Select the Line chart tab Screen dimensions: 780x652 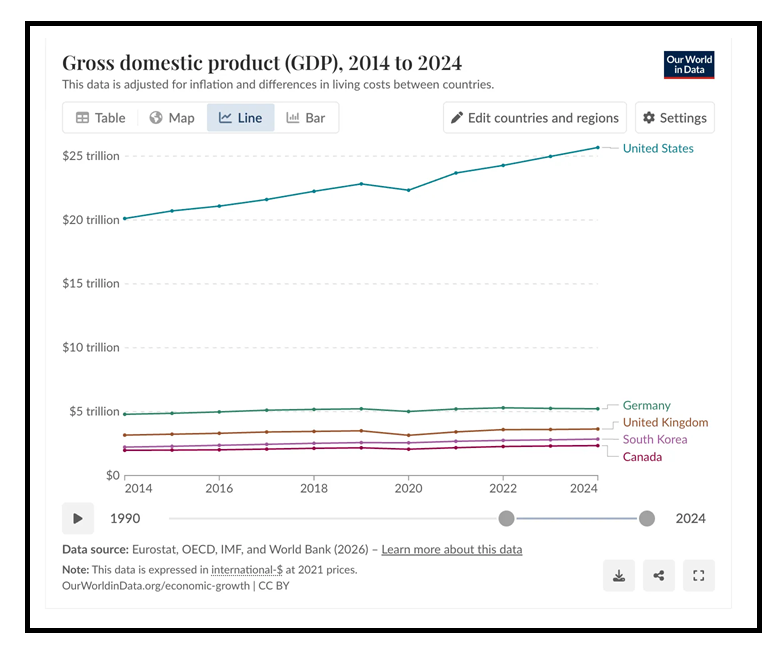tap(240, 118)
